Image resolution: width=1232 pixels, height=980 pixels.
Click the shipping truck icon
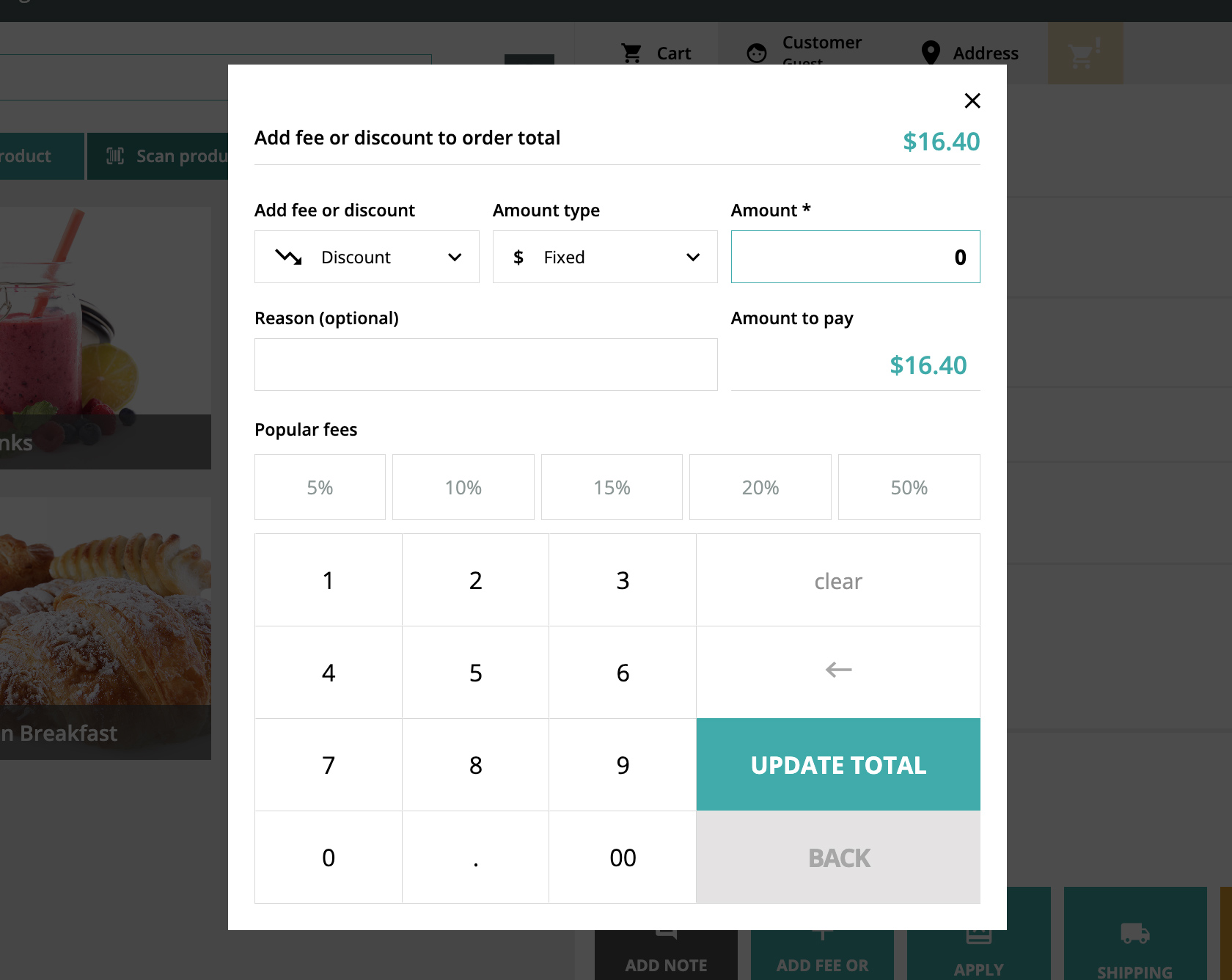pyautogui.click(x=1134, y=934)
